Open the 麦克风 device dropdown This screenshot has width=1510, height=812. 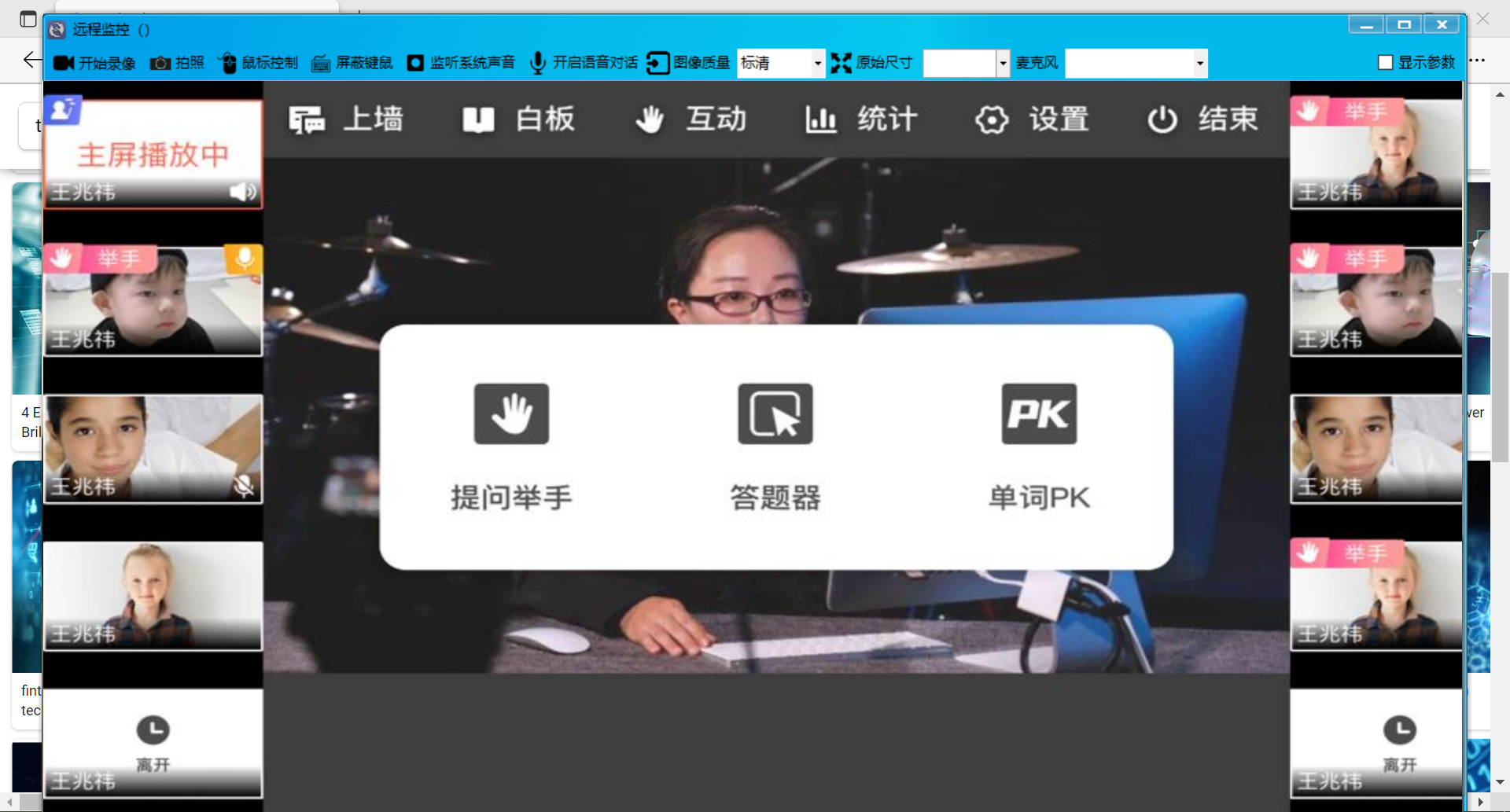tap(1199, 63)
